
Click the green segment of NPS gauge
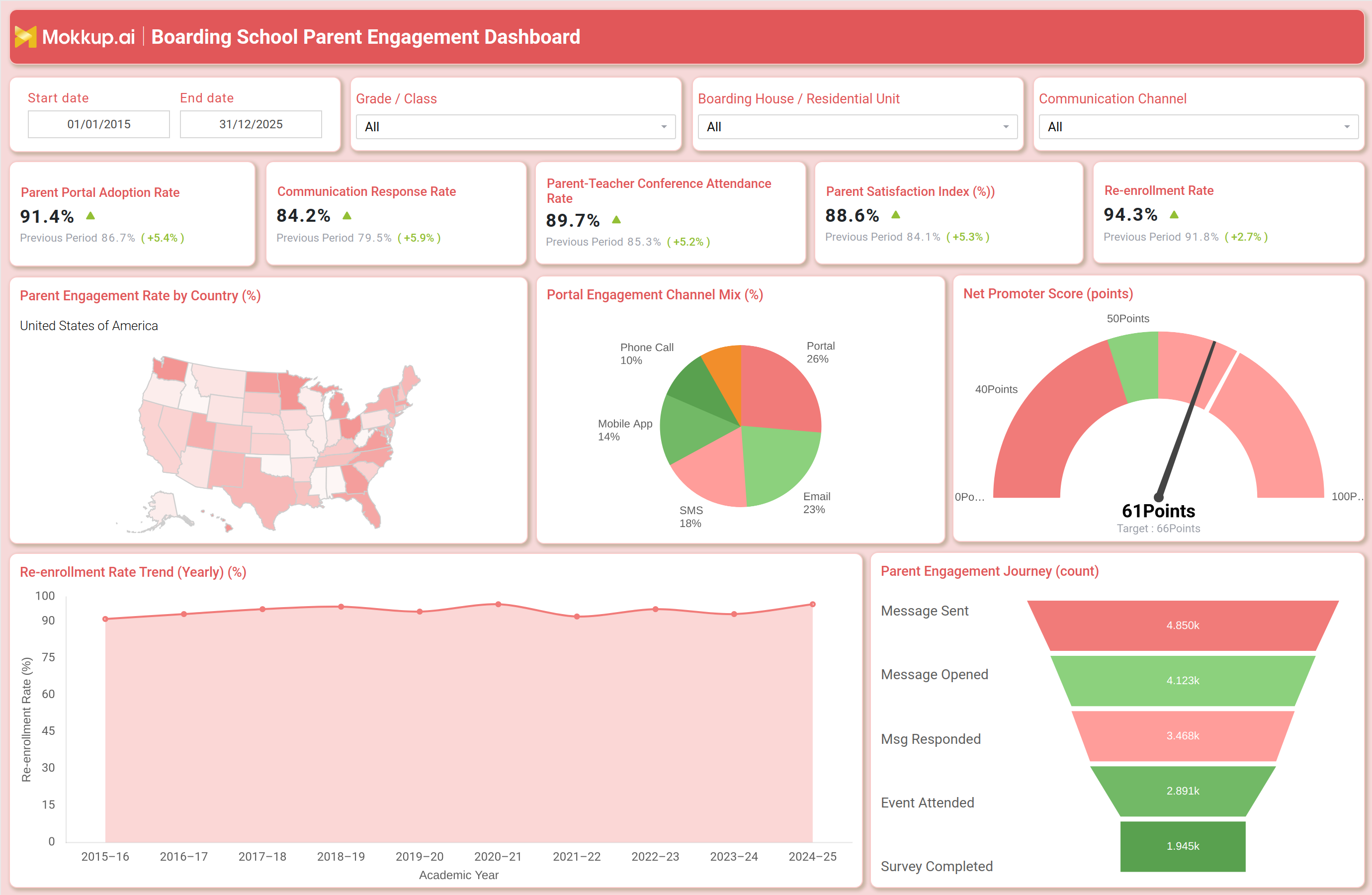[1136, 367]
